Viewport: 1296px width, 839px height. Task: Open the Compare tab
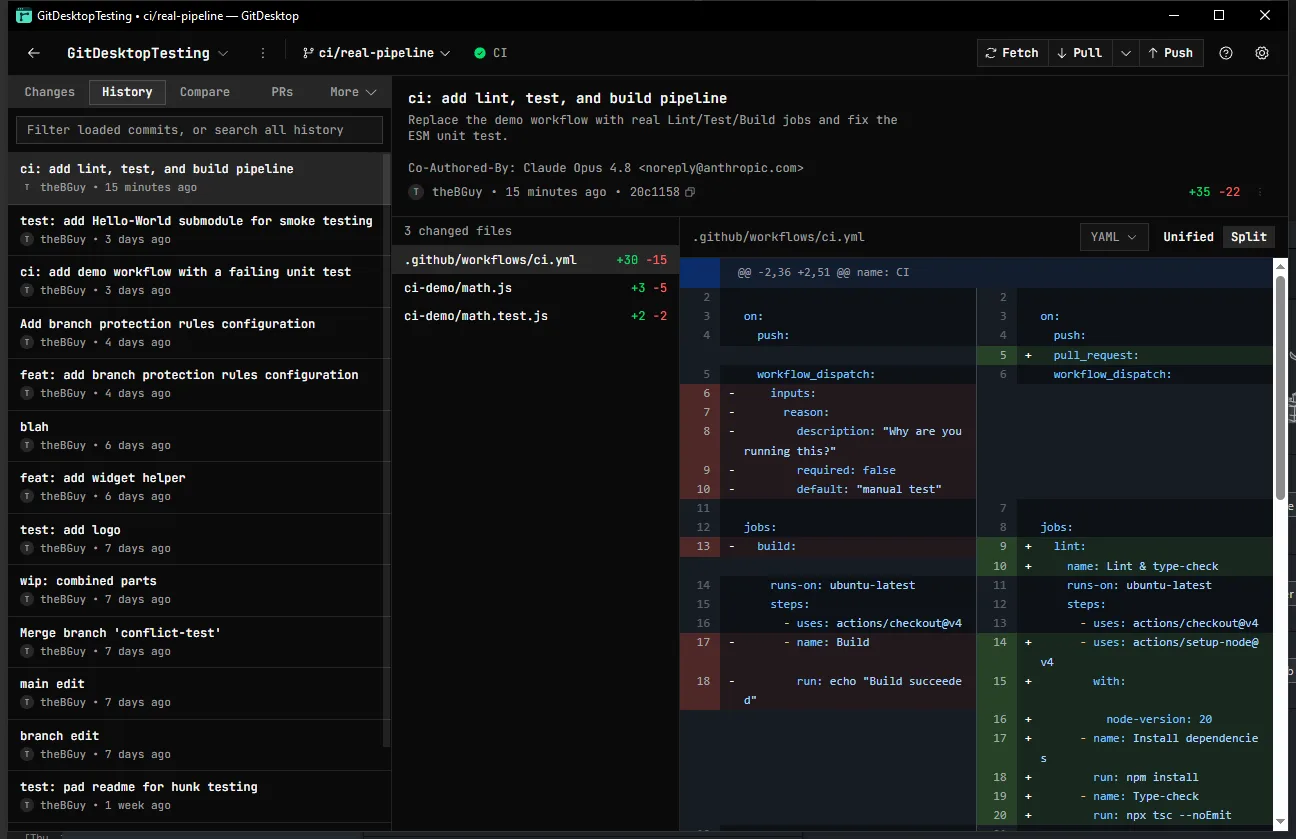point(205,92)
